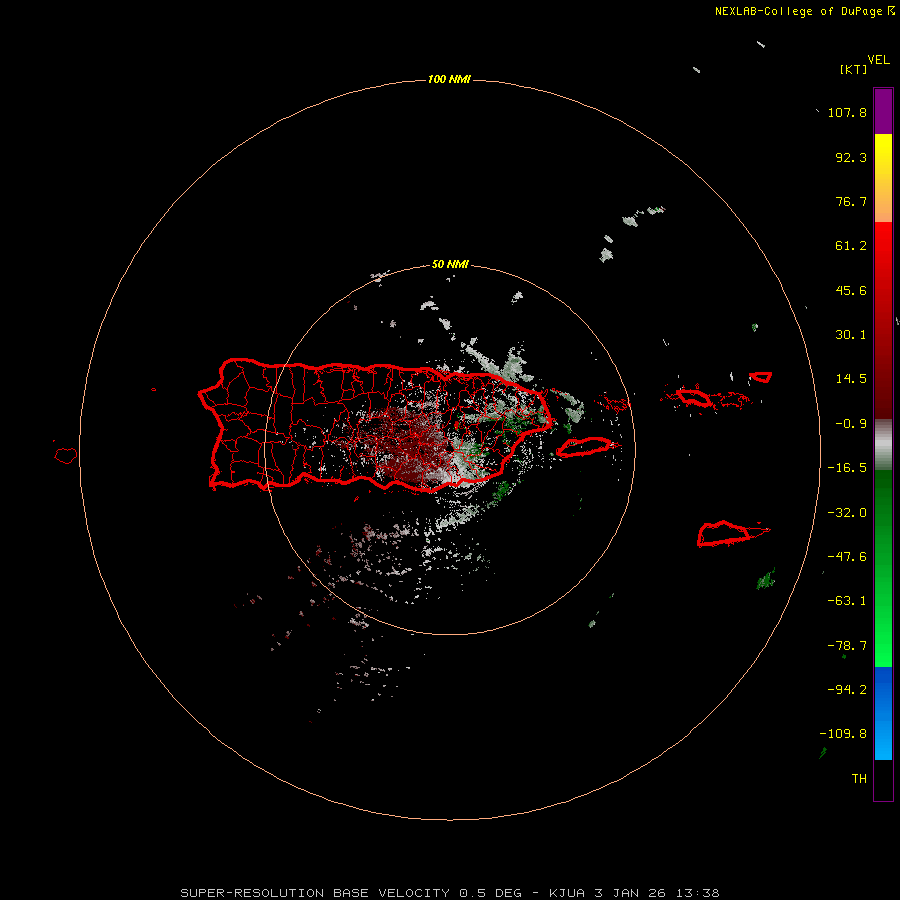The image size is (900, 900).
Task: Pick the gray near-zero color bar segment
Action: click(x=883, y=445)
